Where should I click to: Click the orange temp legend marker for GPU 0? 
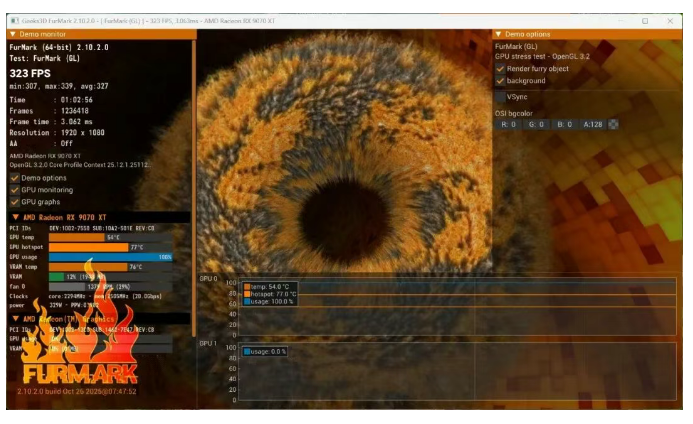[247, 286]
